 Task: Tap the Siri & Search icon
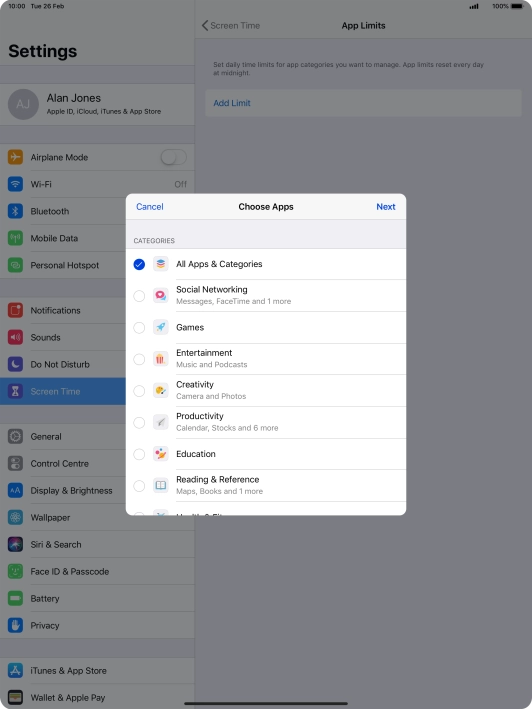15,544
